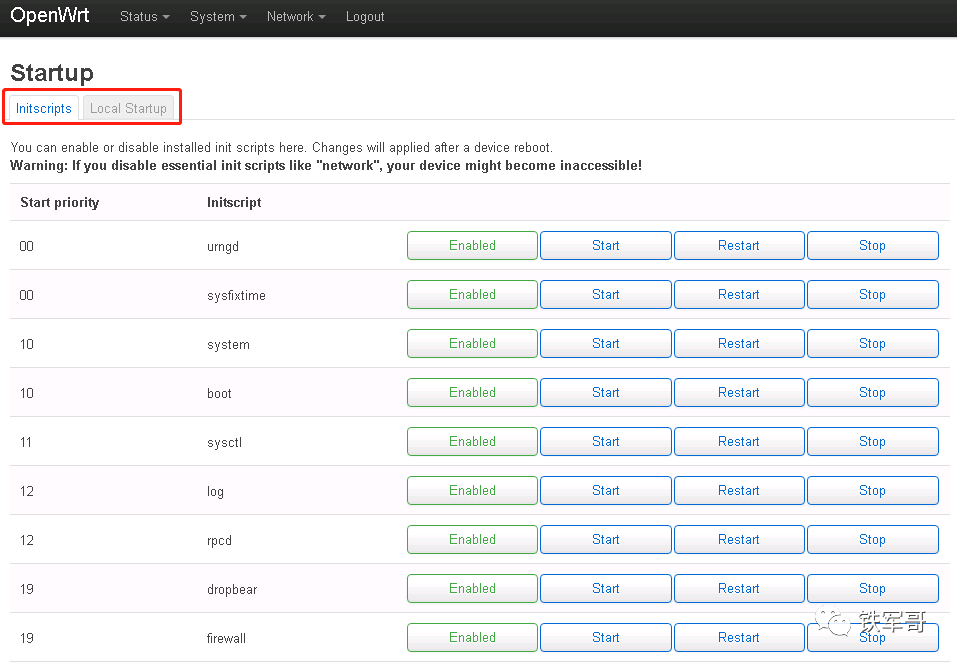Screen dimensions: 957x663
Task: Restart the sysctl service
Action: (x=738, y=441)
